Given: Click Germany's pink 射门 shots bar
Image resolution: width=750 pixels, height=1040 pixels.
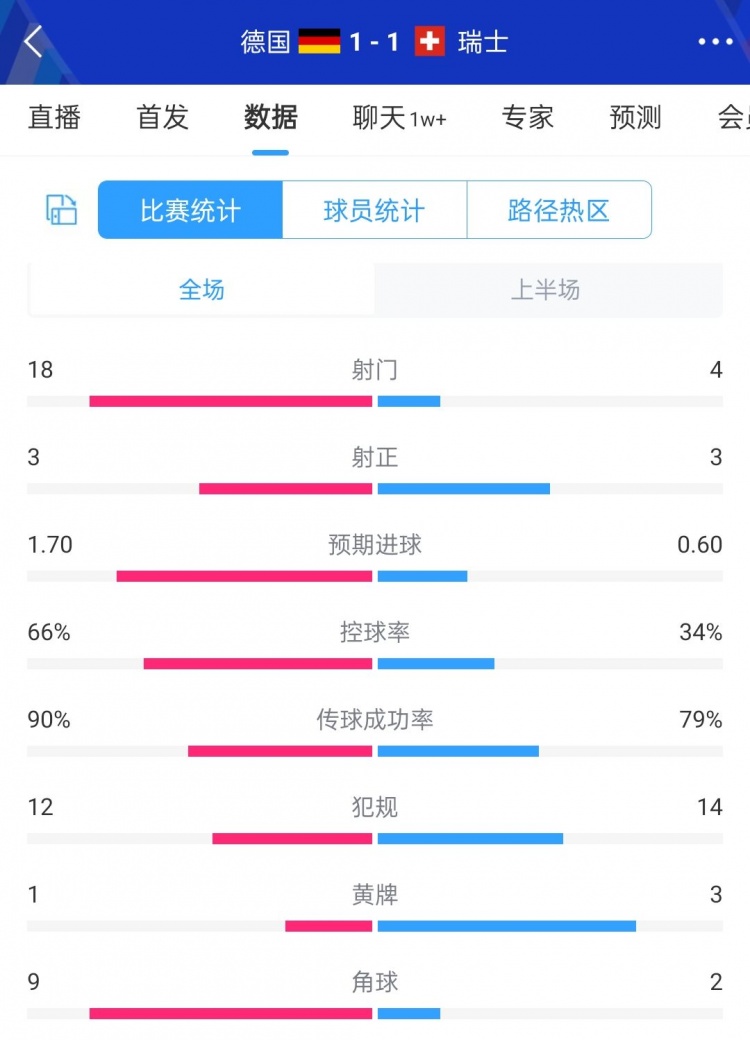Looking at the screenshot, I should [x=230, y=401].
